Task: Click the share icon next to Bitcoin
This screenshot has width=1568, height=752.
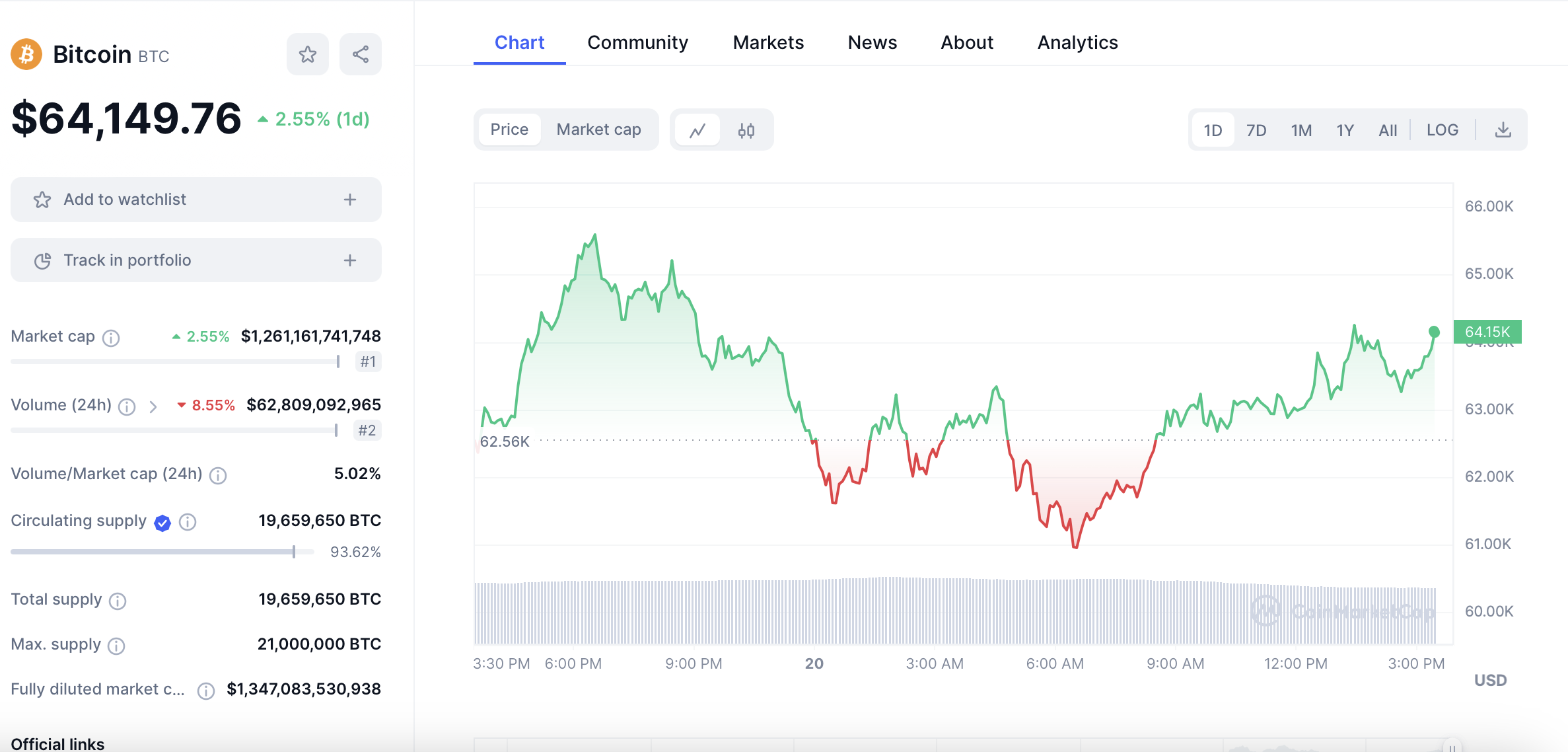Action: pyautogui.click(x=360, y=54)
